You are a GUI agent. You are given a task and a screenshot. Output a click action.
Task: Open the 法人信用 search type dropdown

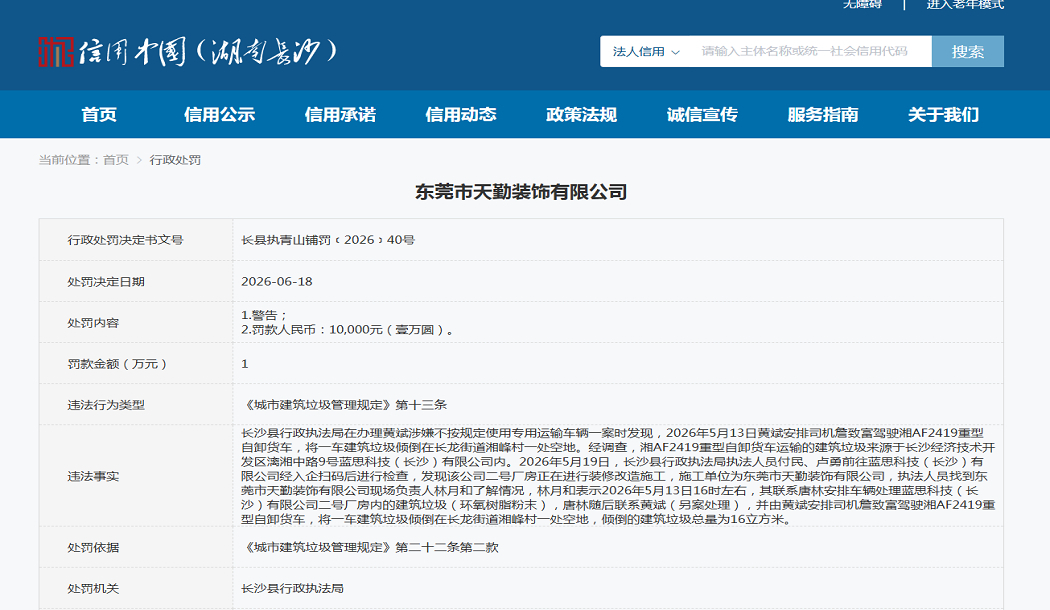[646, 52]
